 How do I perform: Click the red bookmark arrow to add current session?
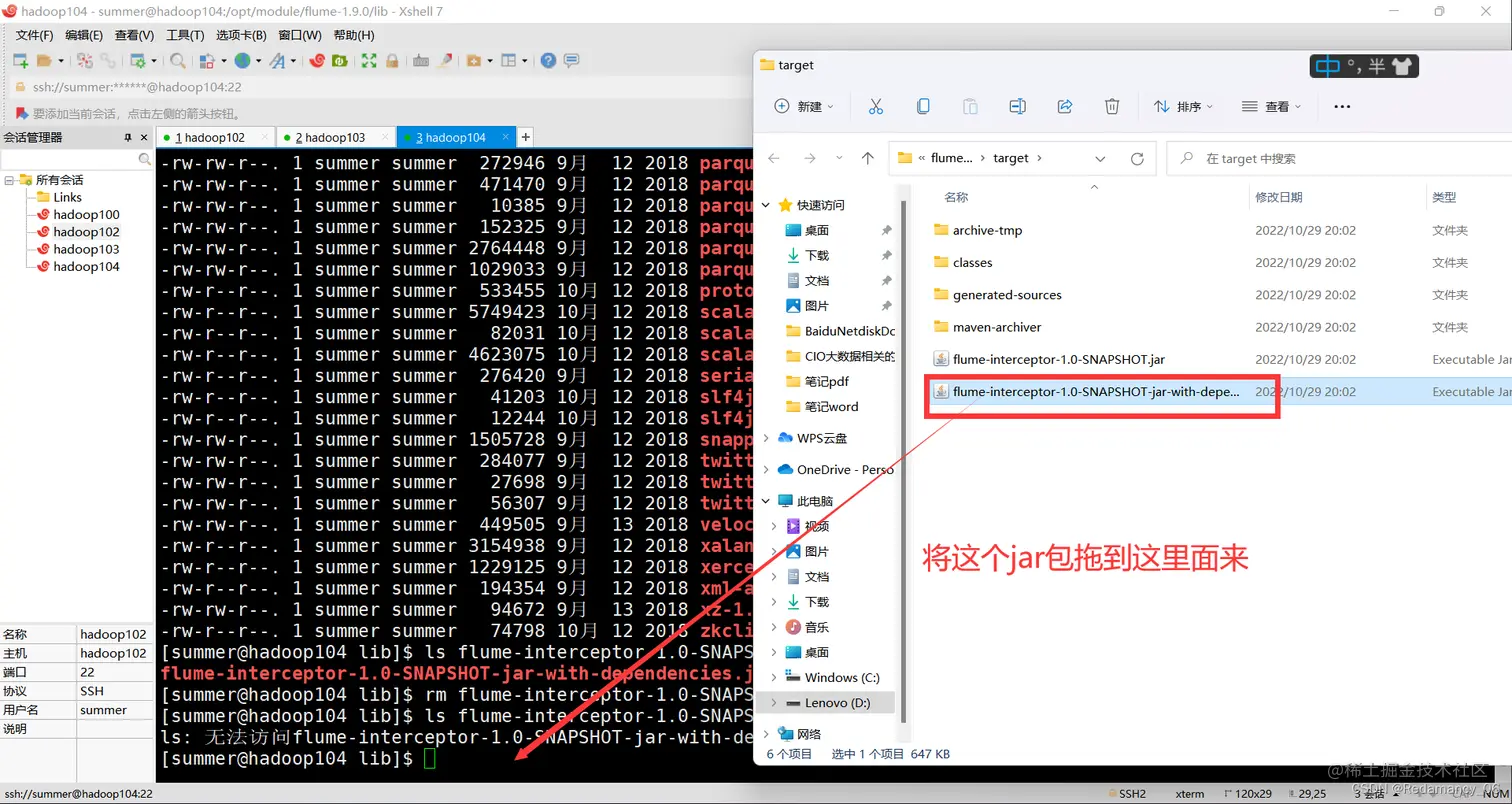click(21, 113)
